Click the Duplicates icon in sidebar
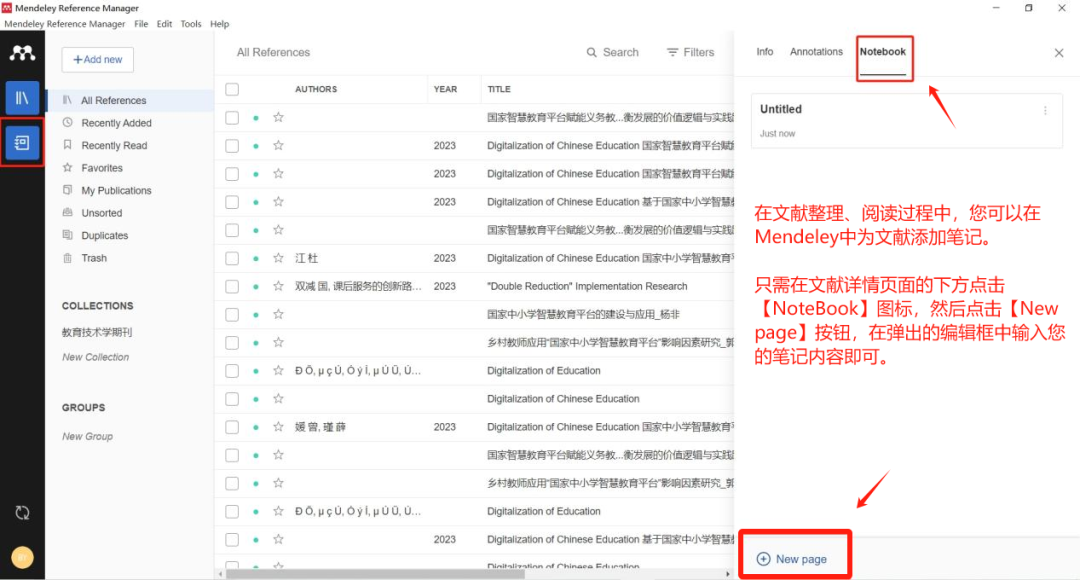 [x=68, y=235]
